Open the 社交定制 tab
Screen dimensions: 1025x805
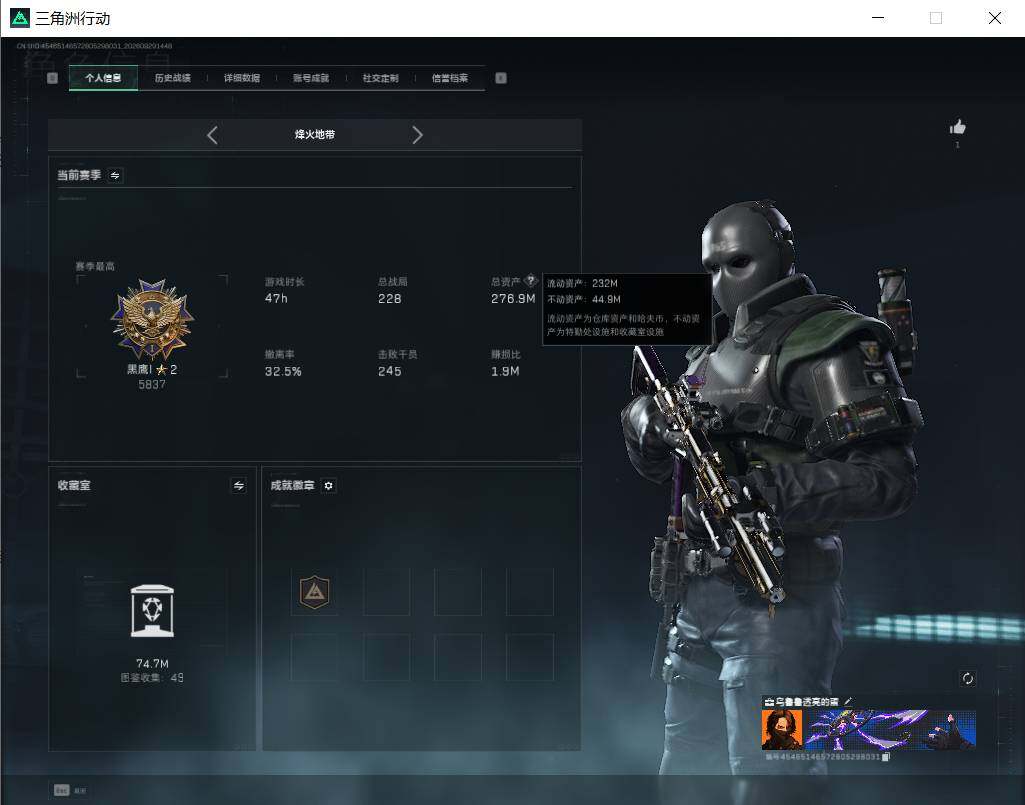(x=380, y=78)
